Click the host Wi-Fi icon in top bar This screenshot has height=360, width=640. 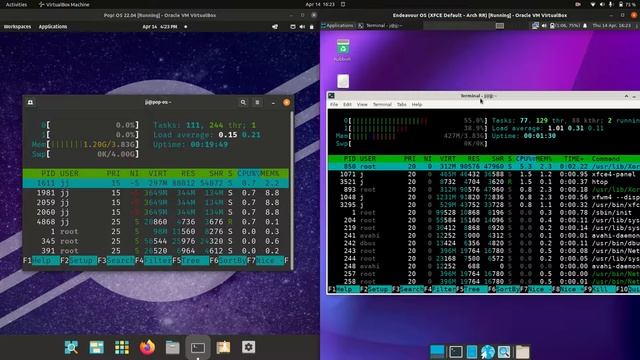tap(593, 4)
